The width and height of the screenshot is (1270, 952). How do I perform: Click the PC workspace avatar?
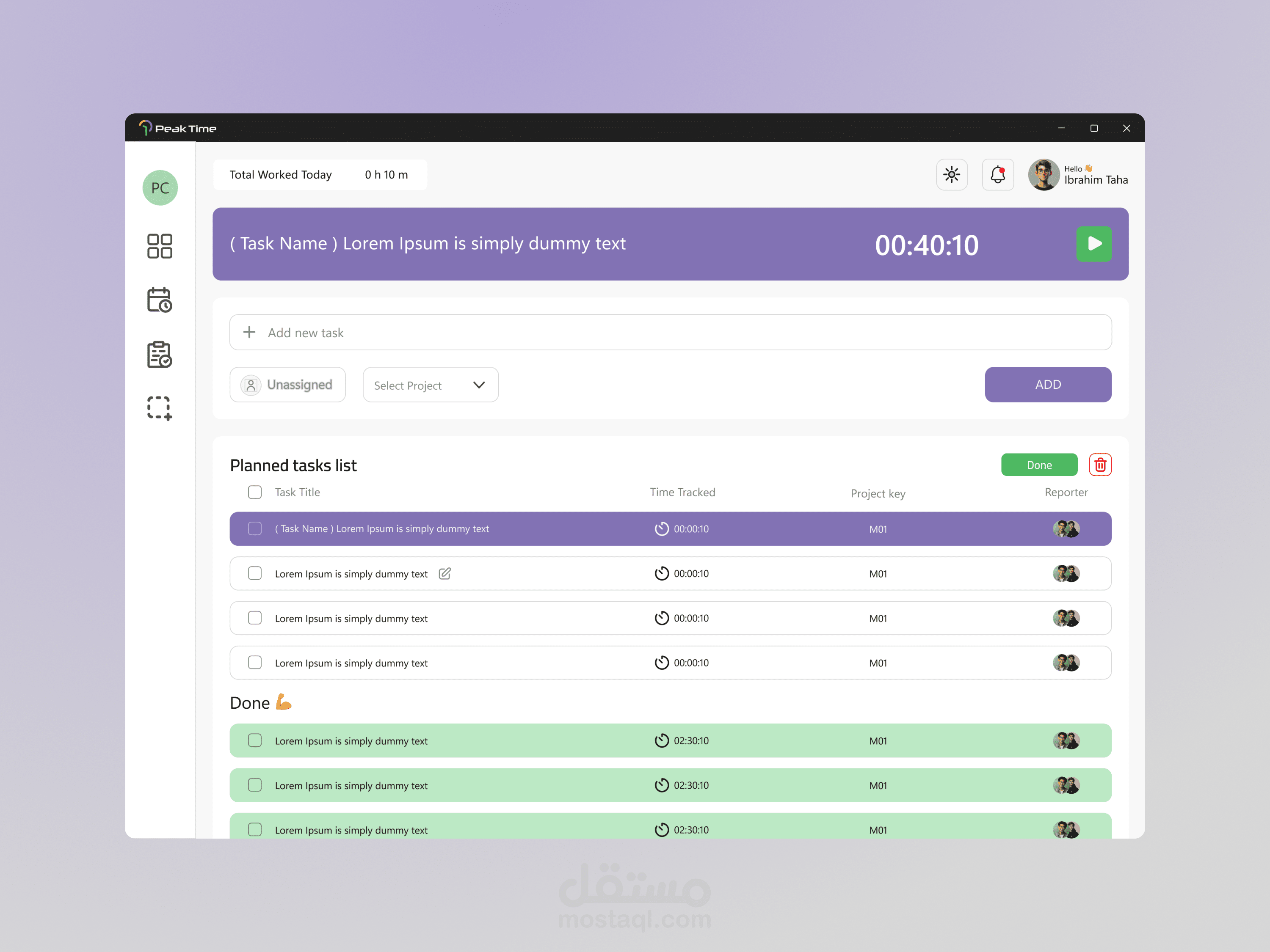point(160,187)
